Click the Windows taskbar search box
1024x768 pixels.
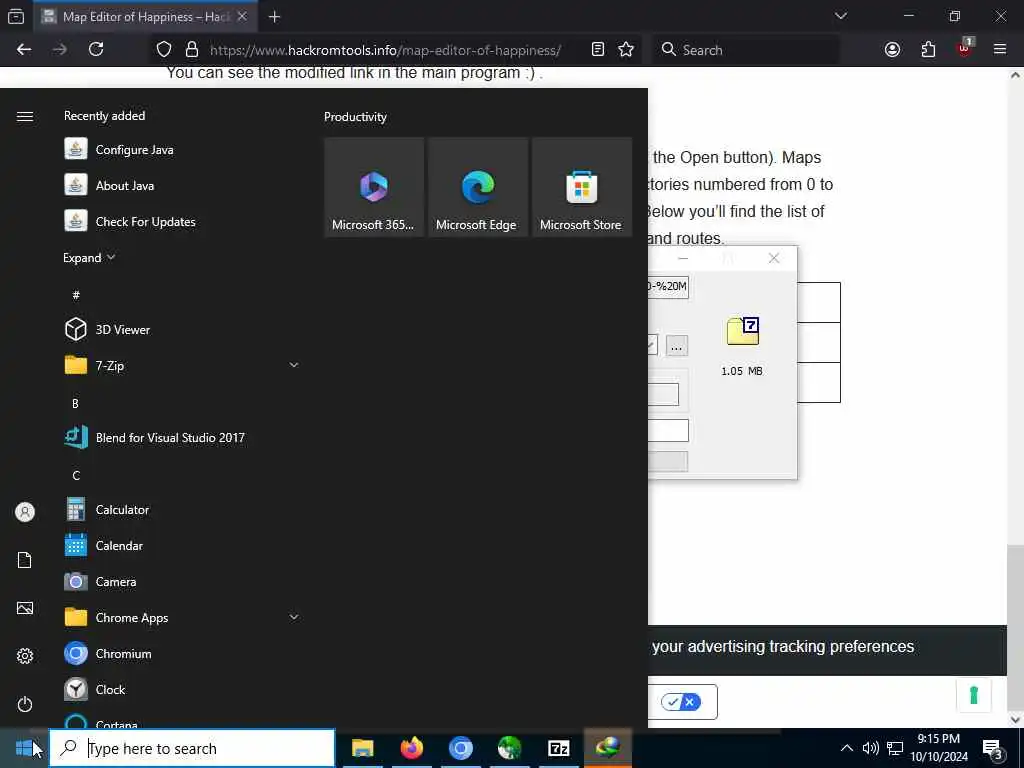tap(193, 748)
